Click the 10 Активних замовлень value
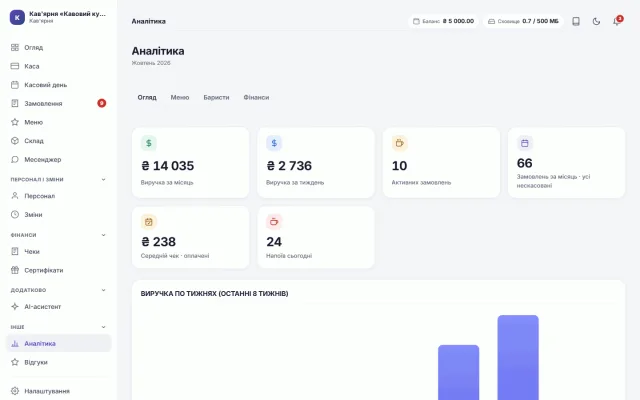 pos(399,166)
